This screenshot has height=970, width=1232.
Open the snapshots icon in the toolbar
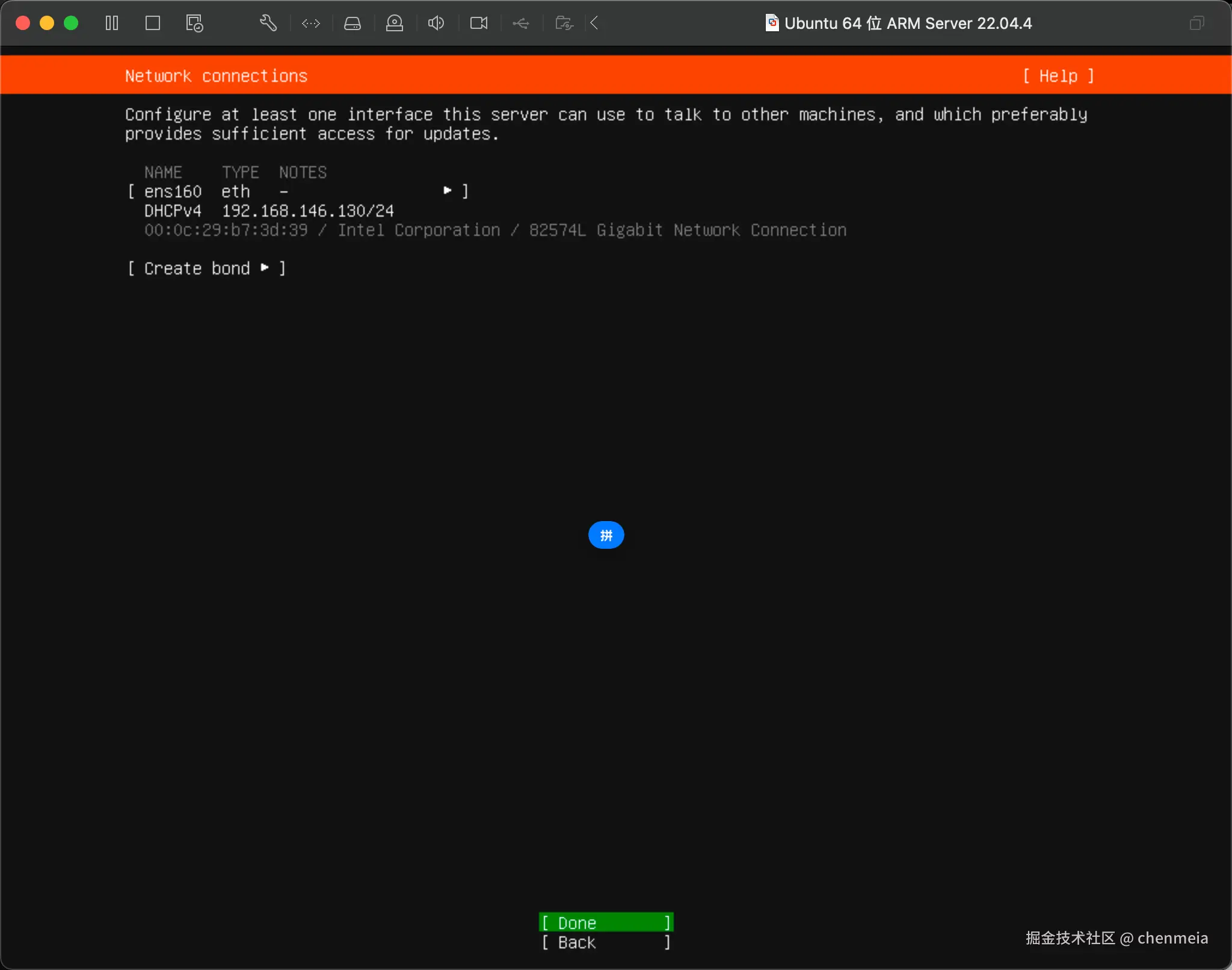(x=194, y=23)
